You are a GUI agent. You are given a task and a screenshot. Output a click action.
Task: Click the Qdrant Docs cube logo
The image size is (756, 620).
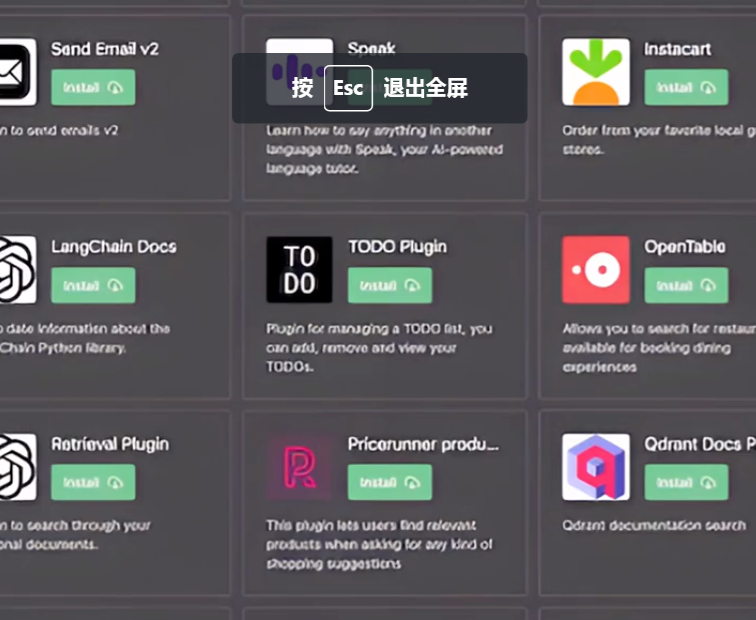[x=596, y=467]
